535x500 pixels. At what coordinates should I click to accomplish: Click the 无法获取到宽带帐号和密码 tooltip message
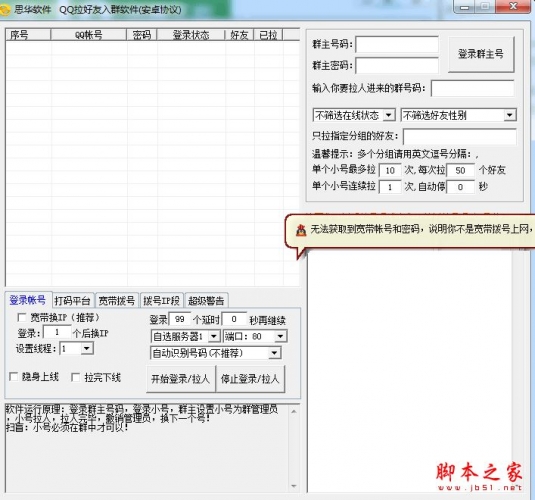tap(422, 229)
